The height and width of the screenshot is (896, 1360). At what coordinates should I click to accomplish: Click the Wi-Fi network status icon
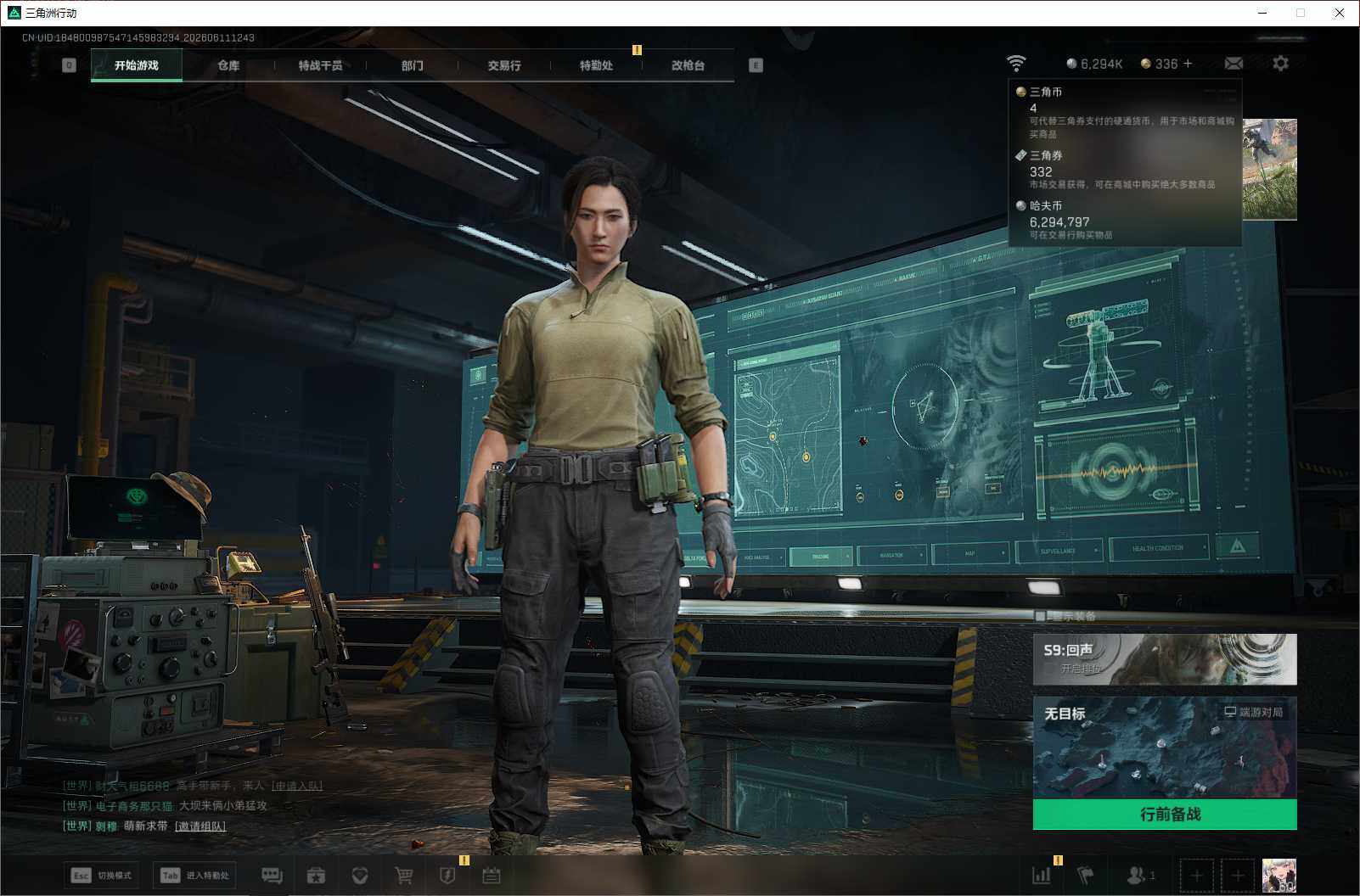tap(1016, 64)
